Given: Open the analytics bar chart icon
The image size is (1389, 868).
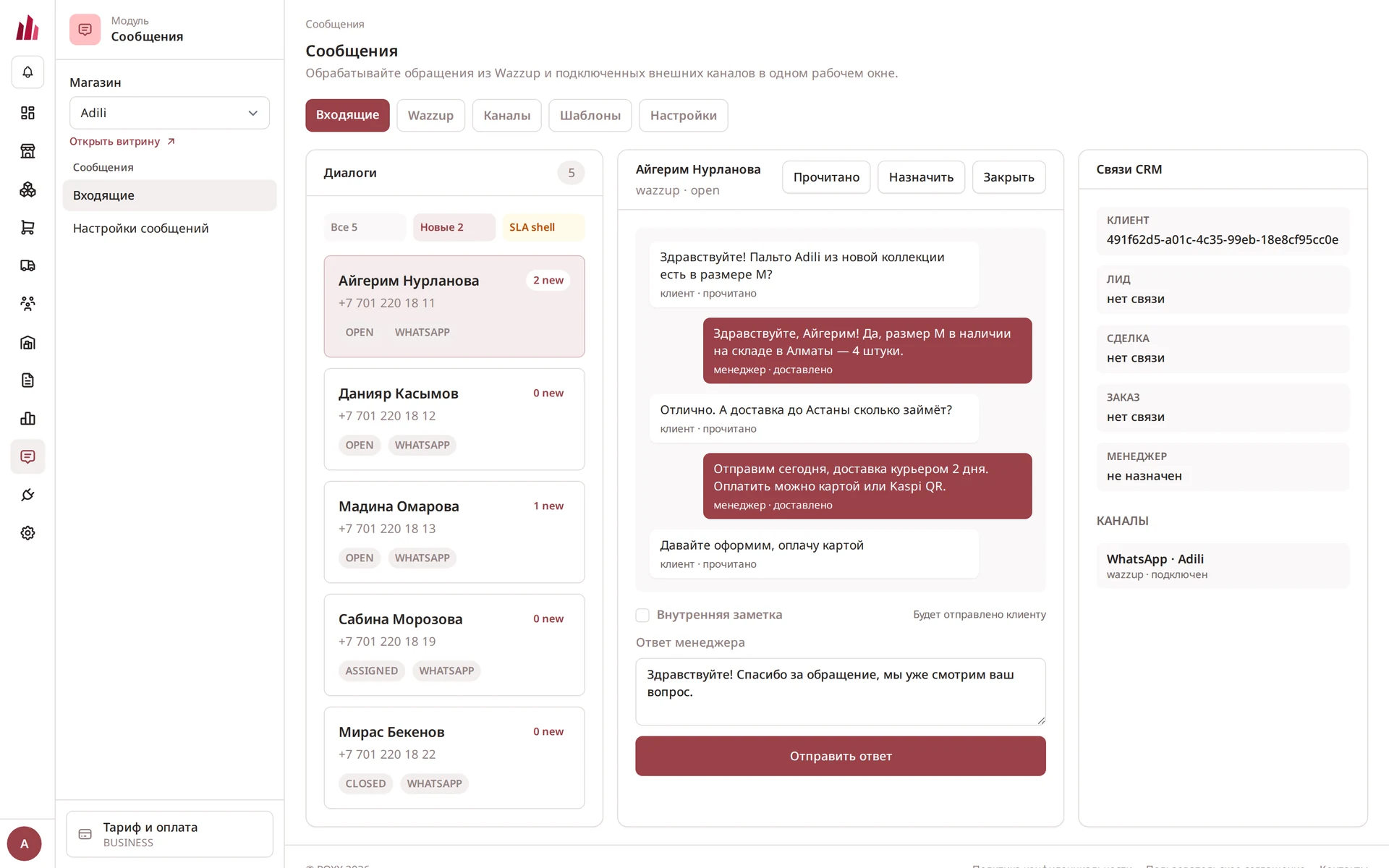Looking at the screenshot, I should click(x=27, y=419).
